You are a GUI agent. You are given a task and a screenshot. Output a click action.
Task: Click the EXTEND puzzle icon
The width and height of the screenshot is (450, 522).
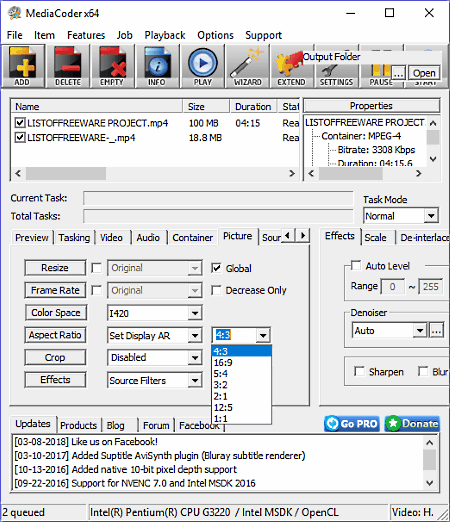click(291, 66)
